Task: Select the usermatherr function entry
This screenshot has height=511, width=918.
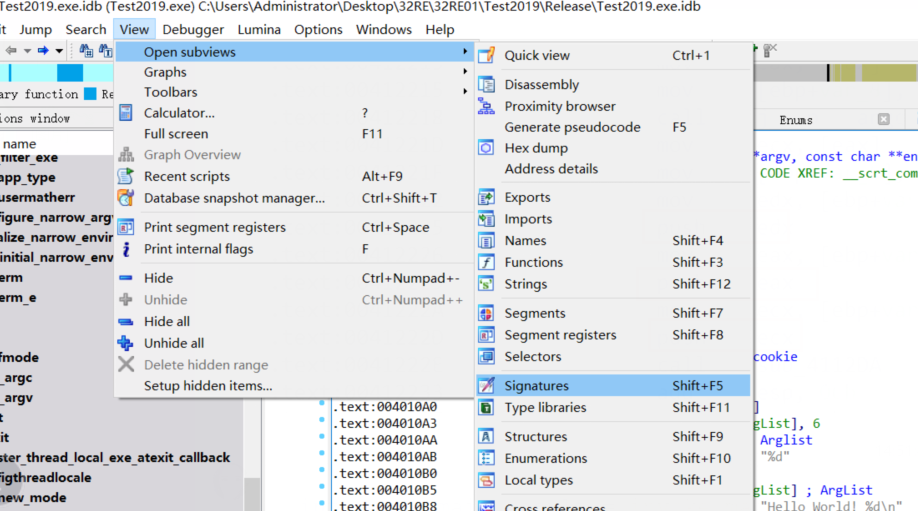Action: tap(37, 197)
